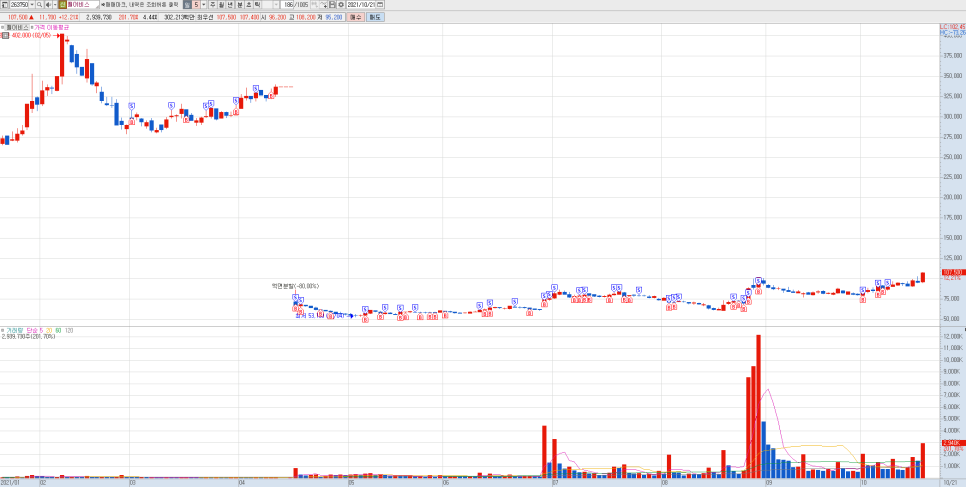Expand the dropdown beside the speaker icon
The width and height of the screenshot is (966, 487).
(55, 4)
